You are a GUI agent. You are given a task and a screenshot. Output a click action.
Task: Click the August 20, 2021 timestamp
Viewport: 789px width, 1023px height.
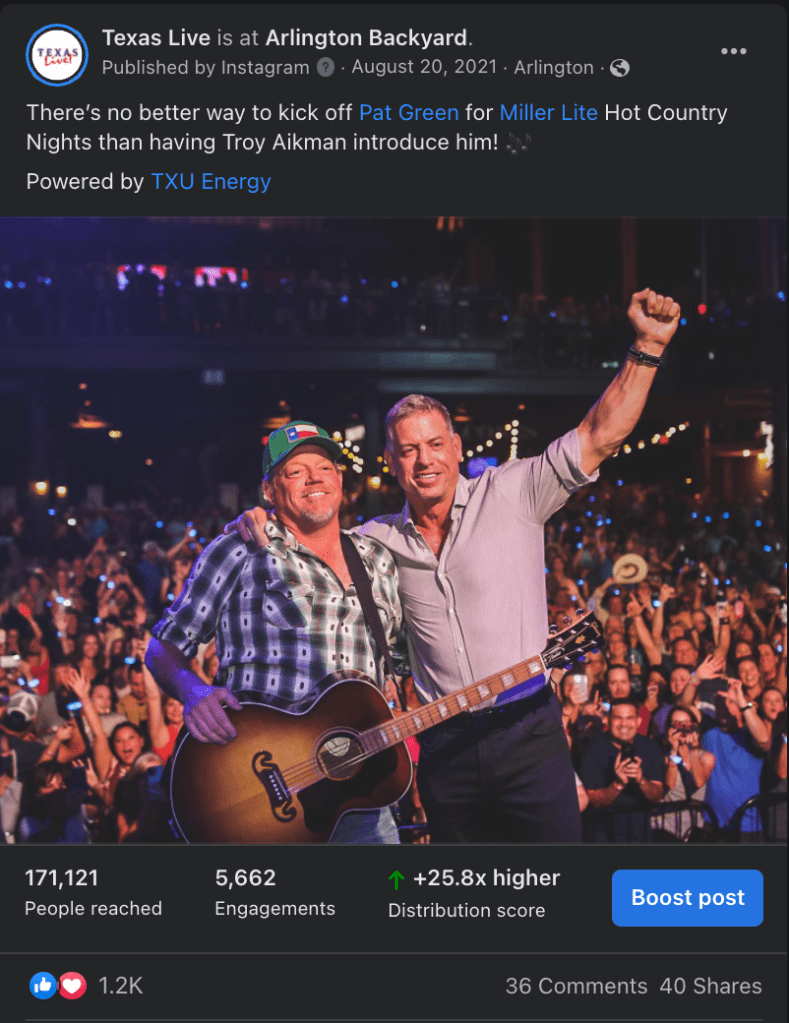[x=427, y=68]
